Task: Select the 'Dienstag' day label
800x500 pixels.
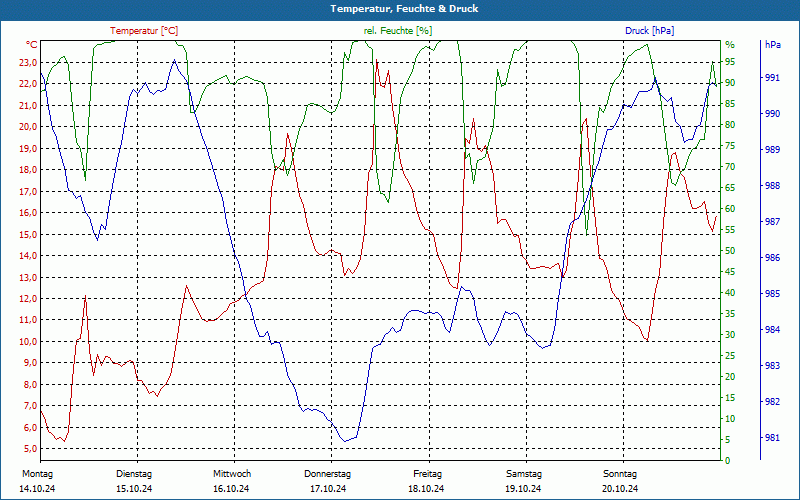Action: click(x=134, y=473)
